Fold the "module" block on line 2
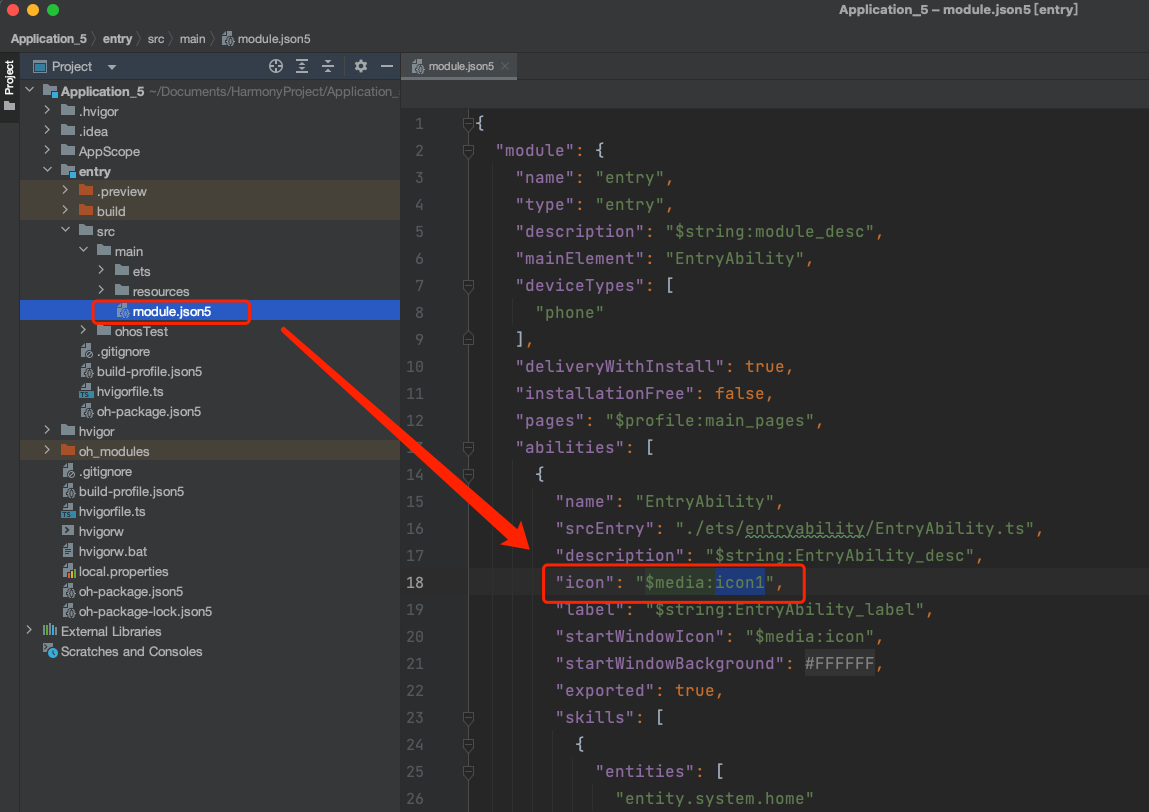Image resolution: width=1149 pixels, height=812 pixels. (468, 151)
